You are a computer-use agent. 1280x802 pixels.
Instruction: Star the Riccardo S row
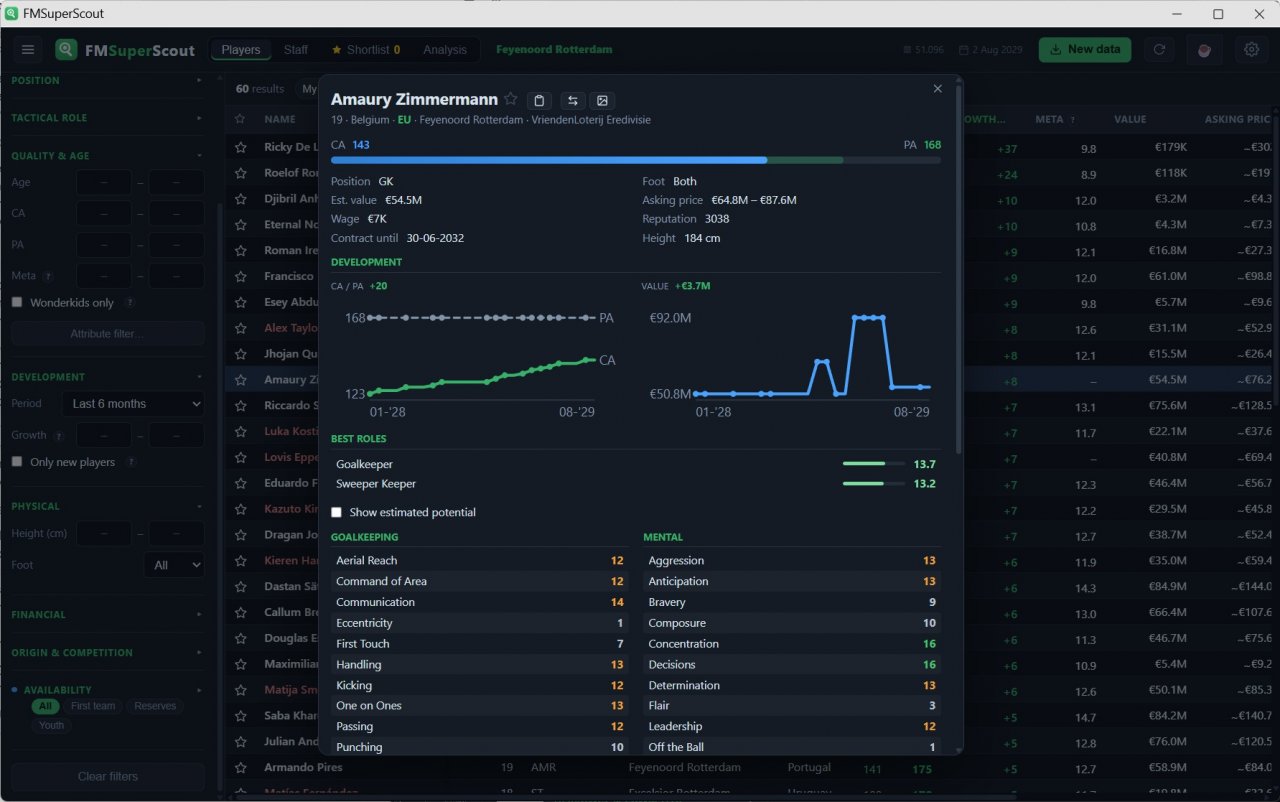coord(240,406)
